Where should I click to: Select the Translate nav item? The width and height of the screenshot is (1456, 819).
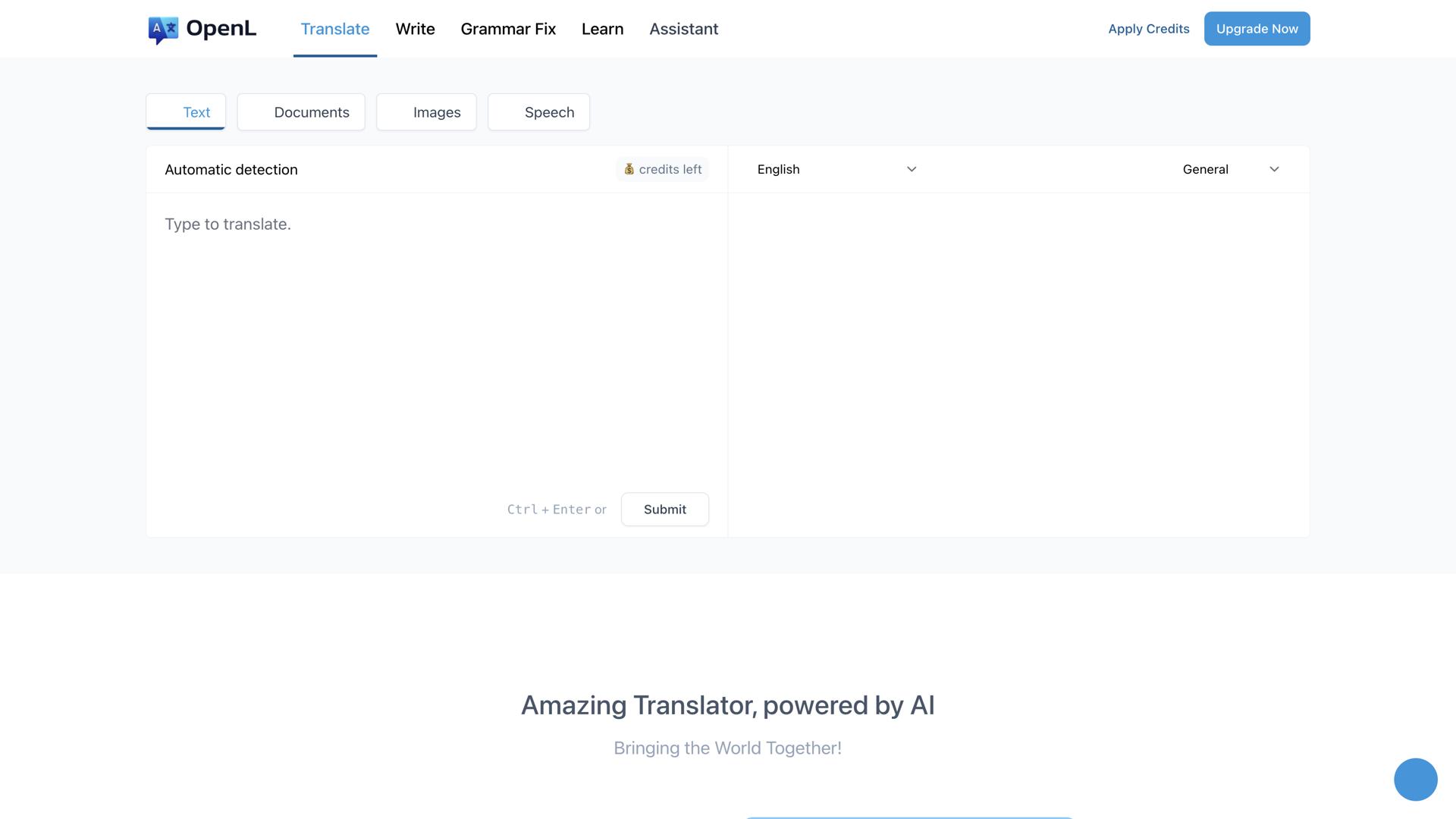(335, 29)
